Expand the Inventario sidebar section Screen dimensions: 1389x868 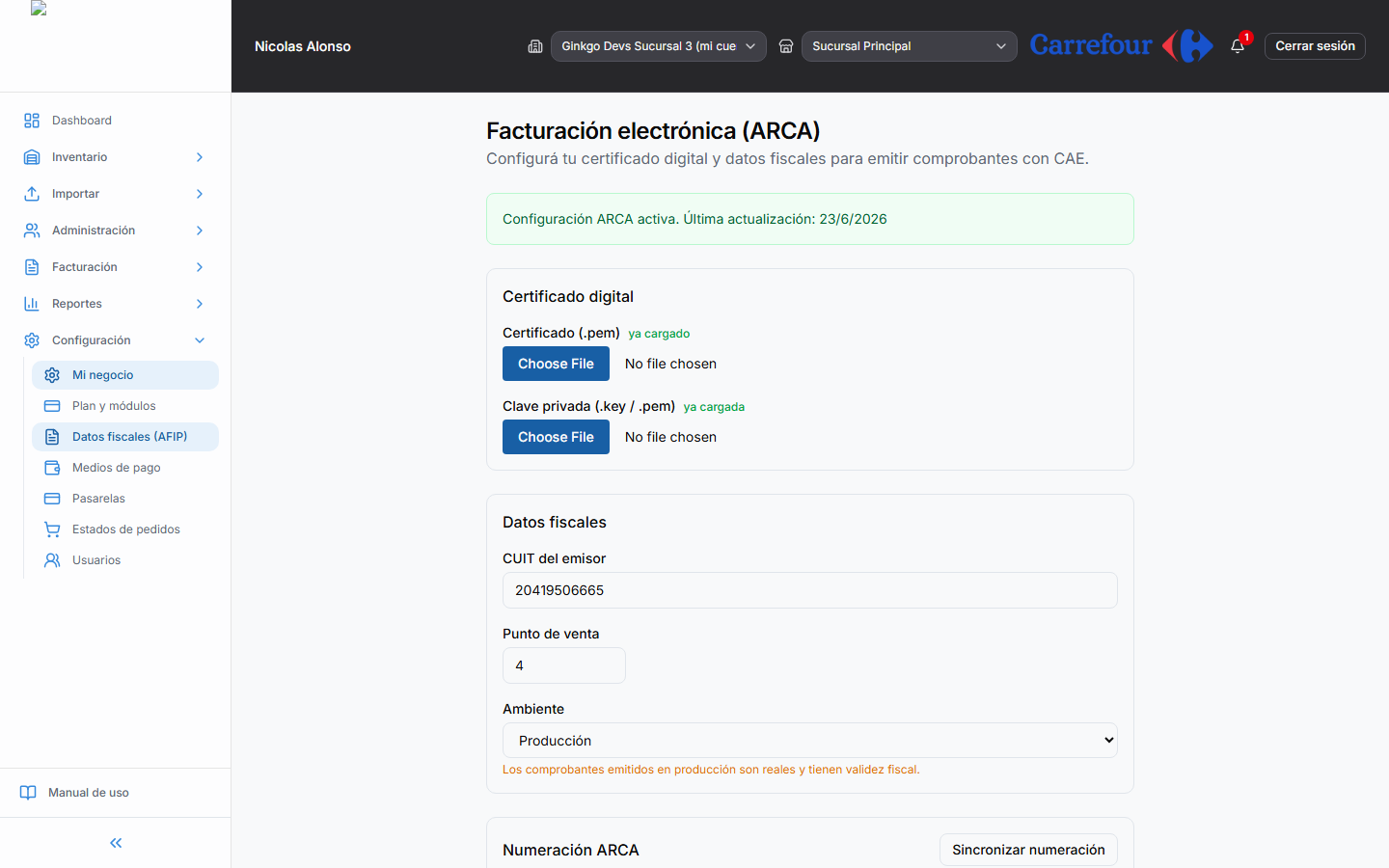click(116, 157)
